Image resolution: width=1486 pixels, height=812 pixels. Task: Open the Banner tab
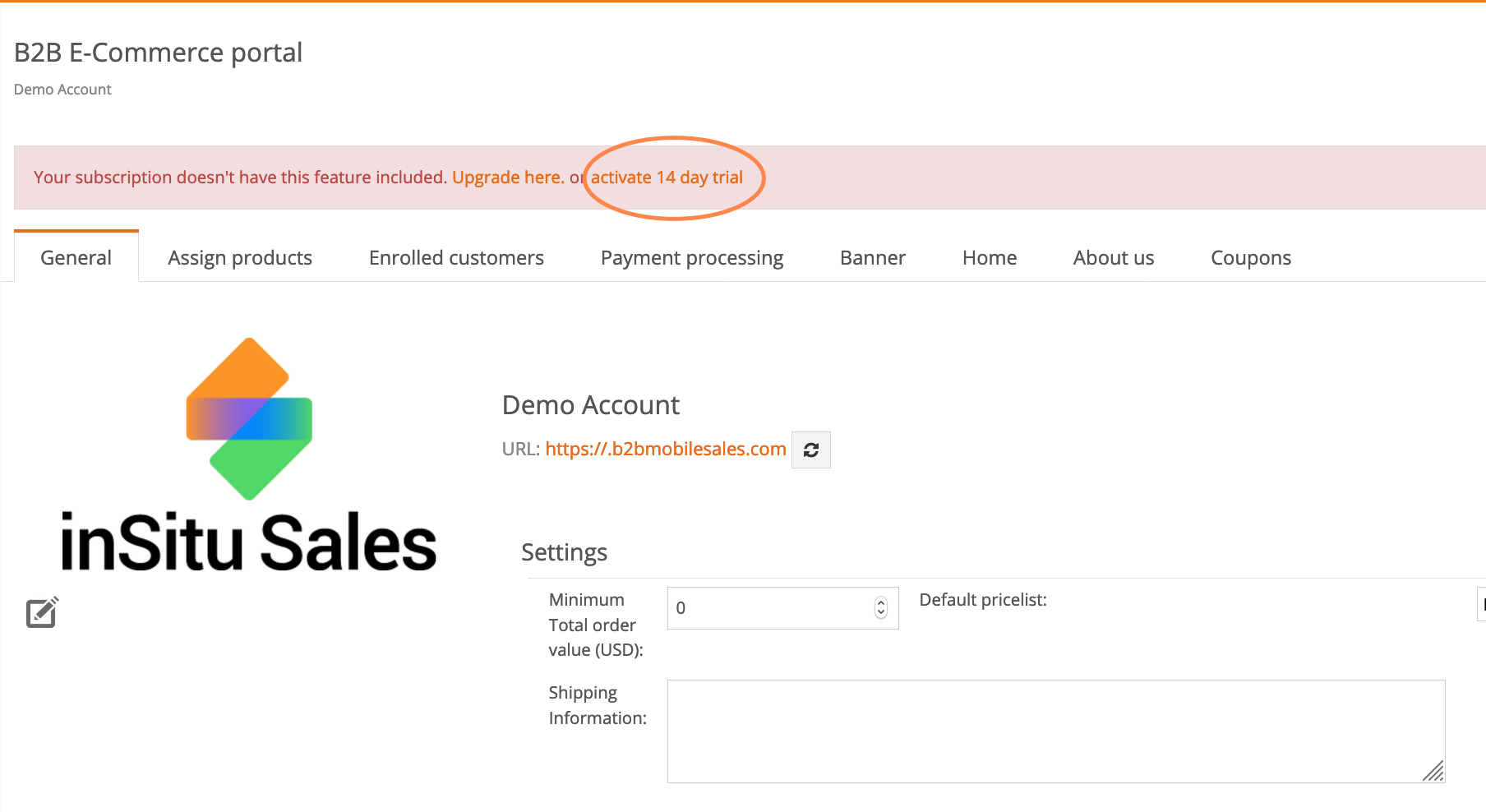(872, 258)
